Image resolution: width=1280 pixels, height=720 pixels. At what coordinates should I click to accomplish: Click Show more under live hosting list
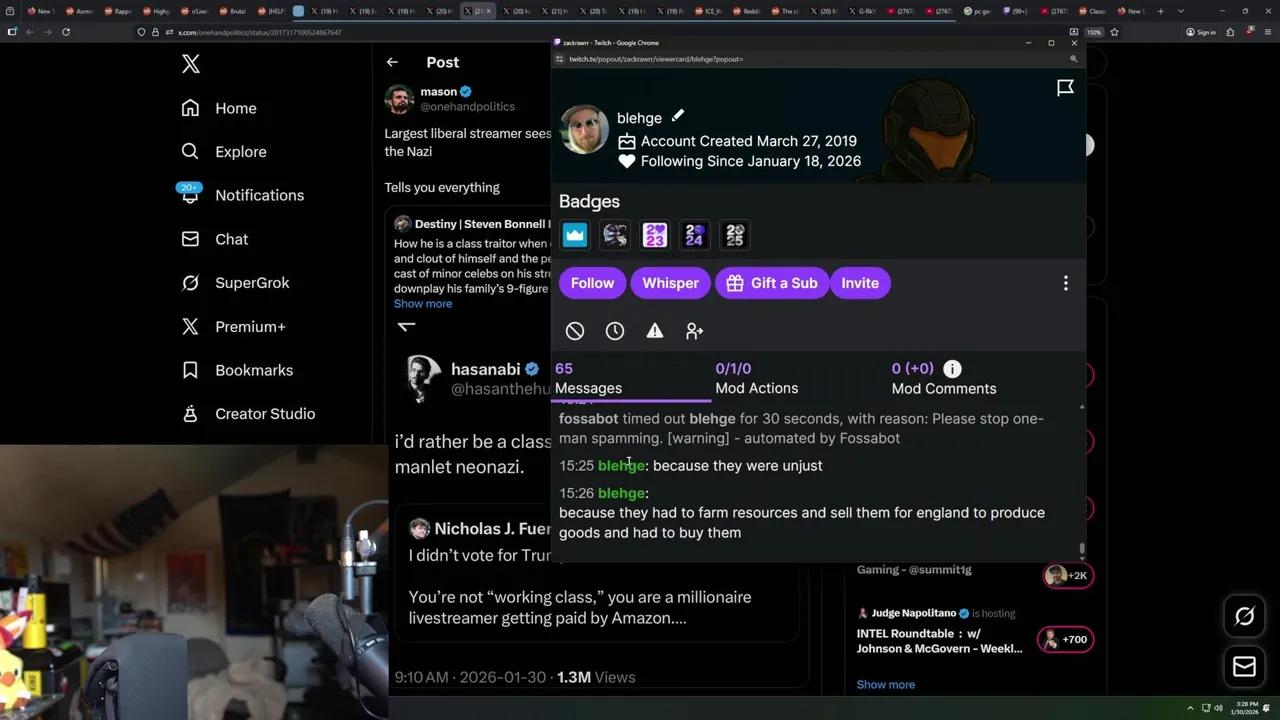pos(886,685)
